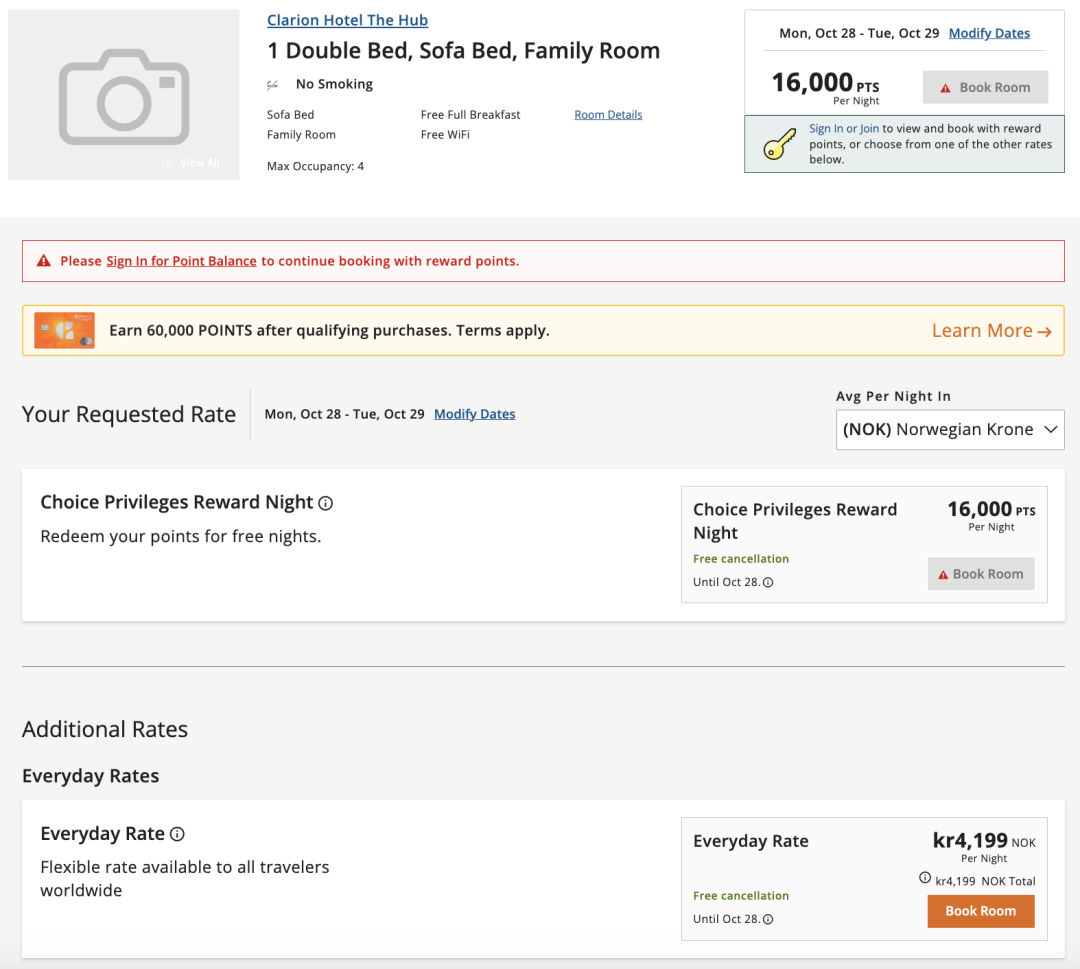This screenshot has width=1080, height=969.
Task: Open the Norwegian Krone currency dropdown
Action: coord(950,430)
